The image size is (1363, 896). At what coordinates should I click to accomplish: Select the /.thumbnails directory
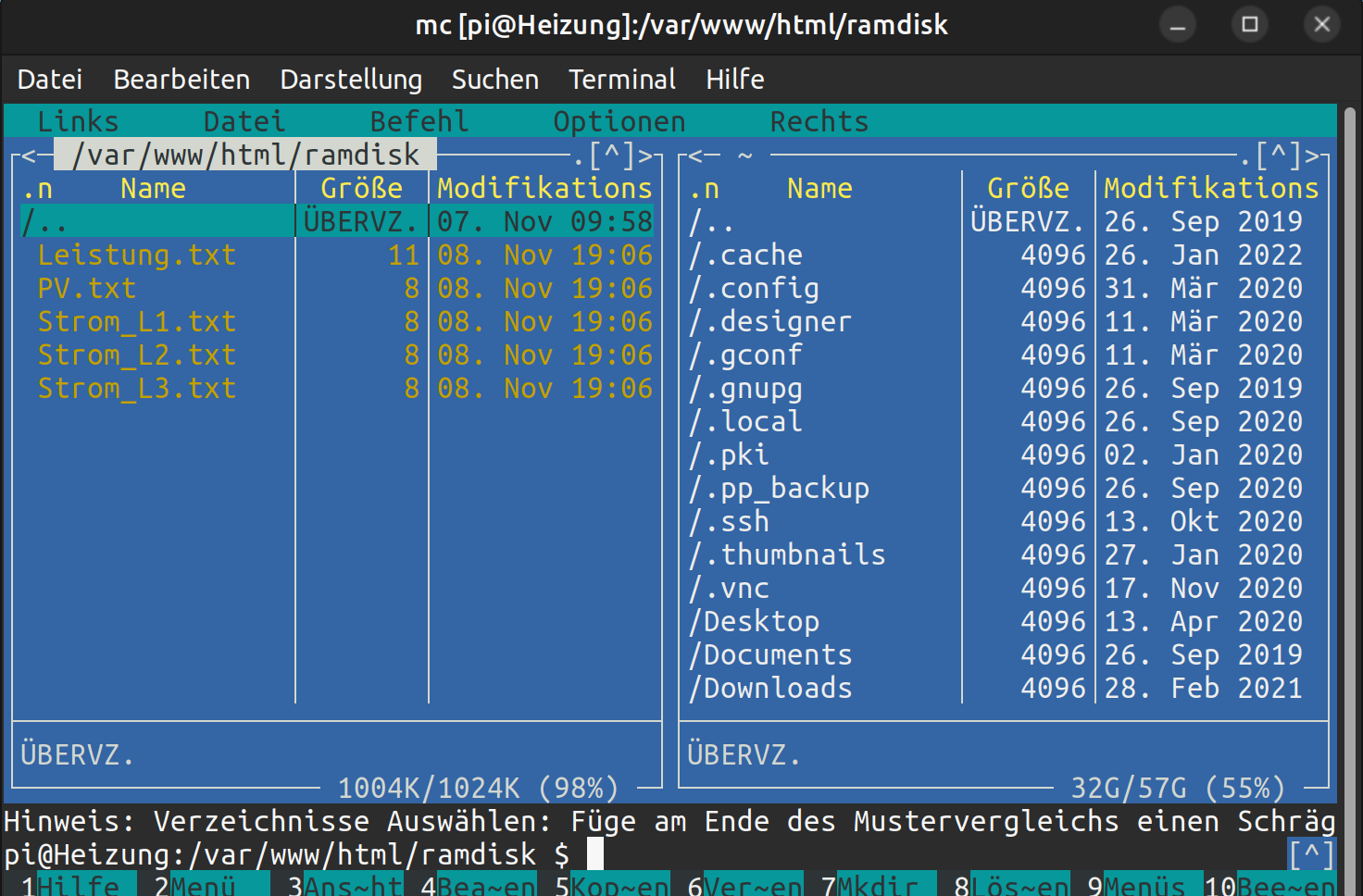pyautogui.click(x=1004, y=554)
